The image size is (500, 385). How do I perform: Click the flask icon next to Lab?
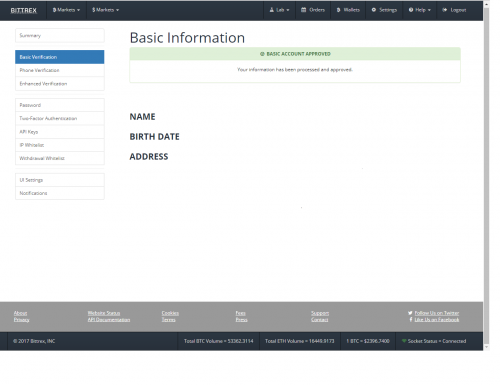(272, 10)
